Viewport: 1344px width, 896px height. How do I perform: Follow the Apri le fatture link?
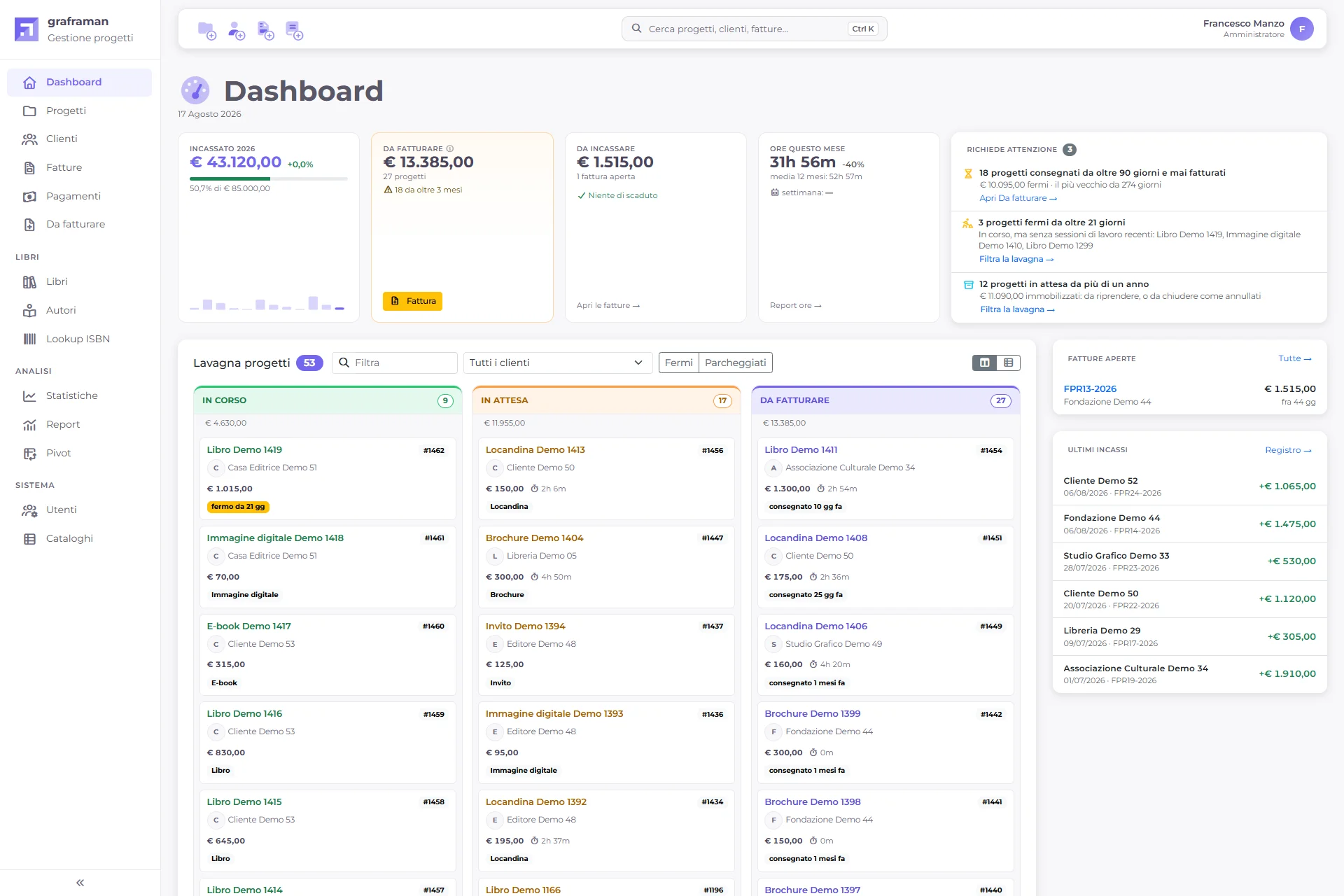tap(608, 306)
